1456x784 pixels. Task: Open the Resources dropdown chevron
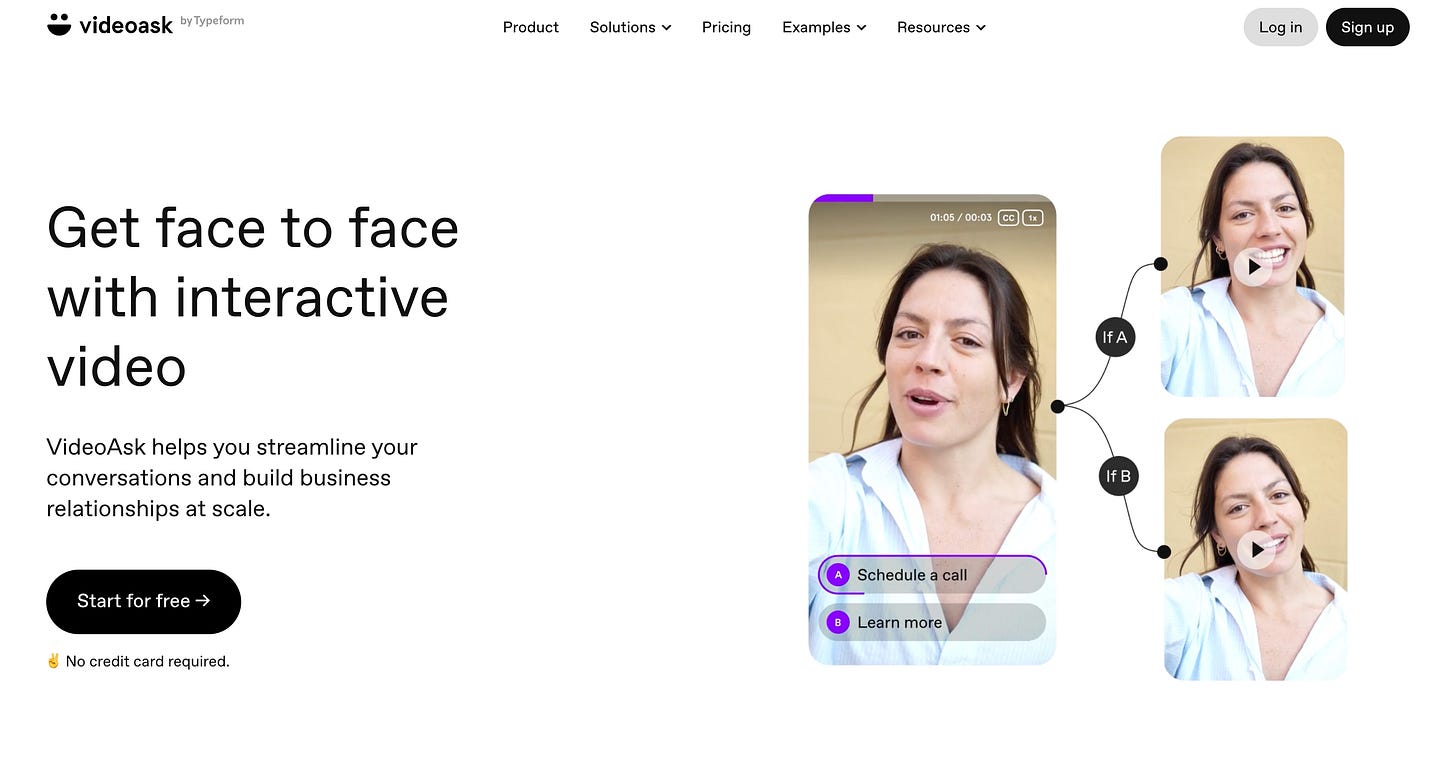(981, 28)
